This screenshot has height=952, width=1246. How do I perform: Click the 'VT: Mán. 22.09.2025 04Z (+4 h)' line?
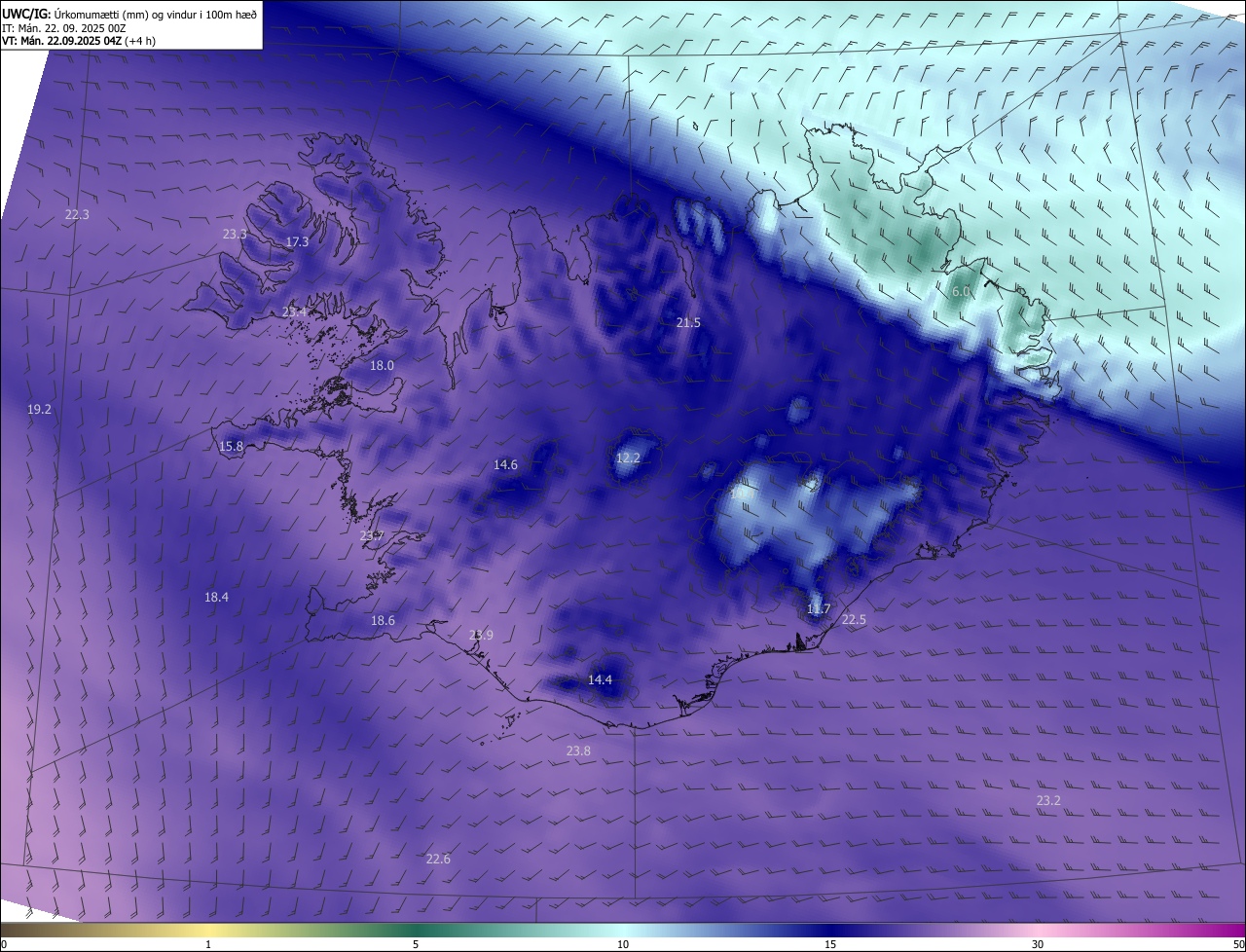tap(79, 41)
